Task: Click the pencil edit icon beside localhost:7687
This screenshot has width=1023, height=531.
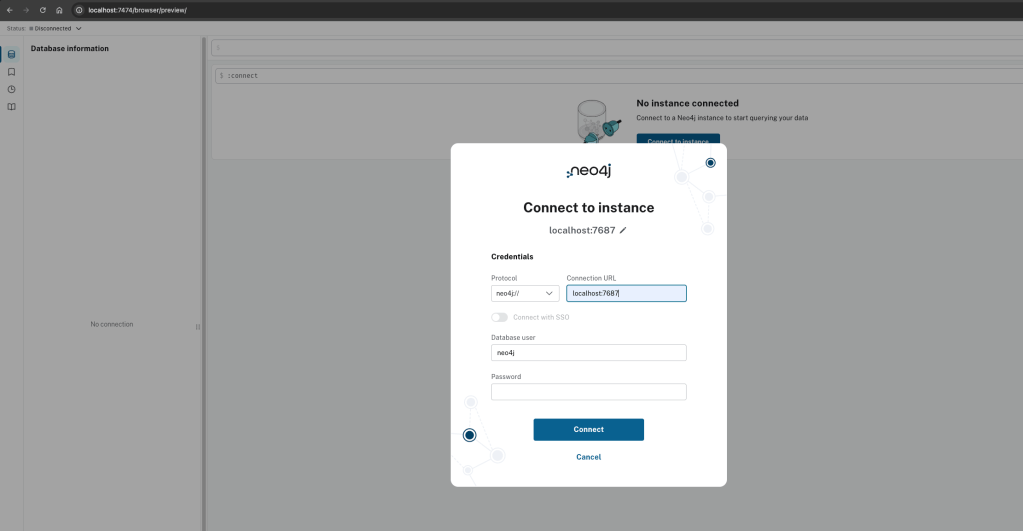Action: click(623, 230)
